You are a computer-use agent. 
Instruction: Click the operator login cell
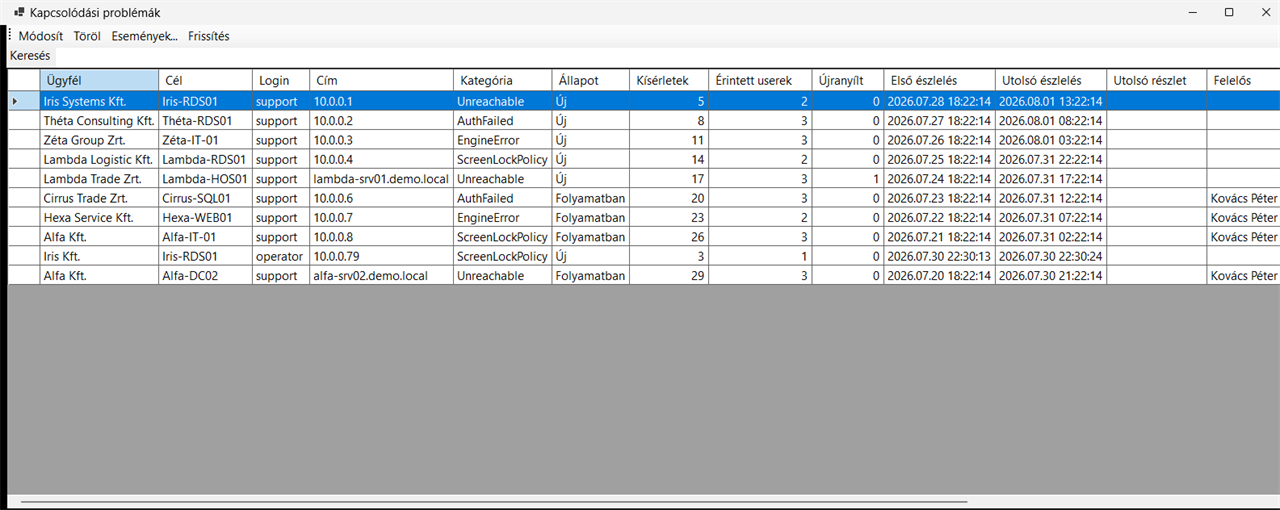[x=280, y=256]
